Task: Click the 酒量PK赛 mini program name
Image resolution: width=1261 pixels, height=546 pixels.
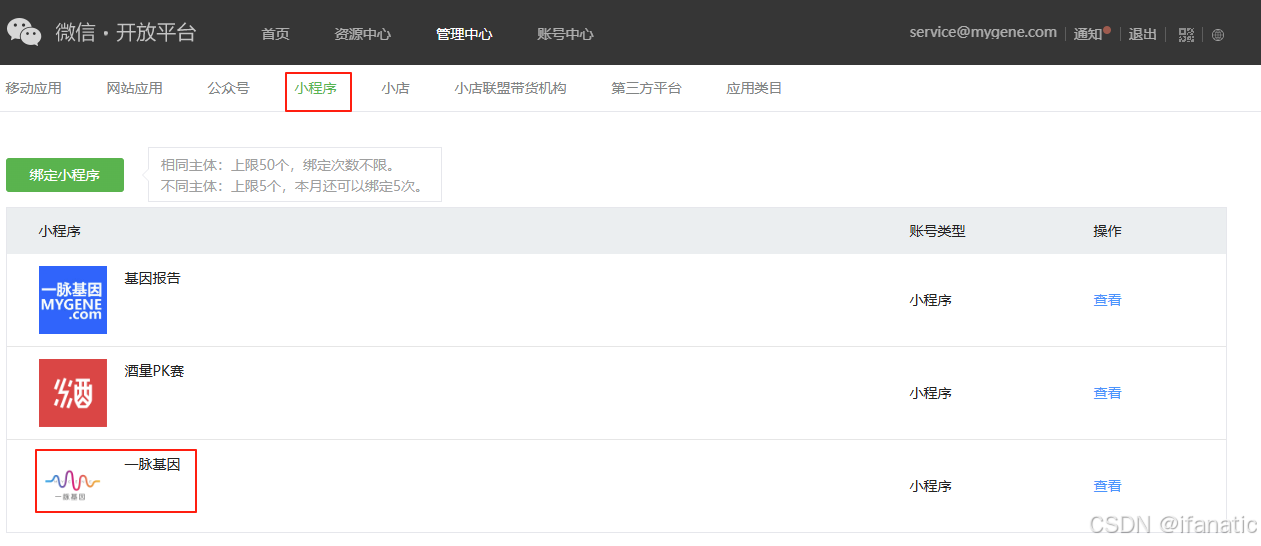Action: [154, 371]
